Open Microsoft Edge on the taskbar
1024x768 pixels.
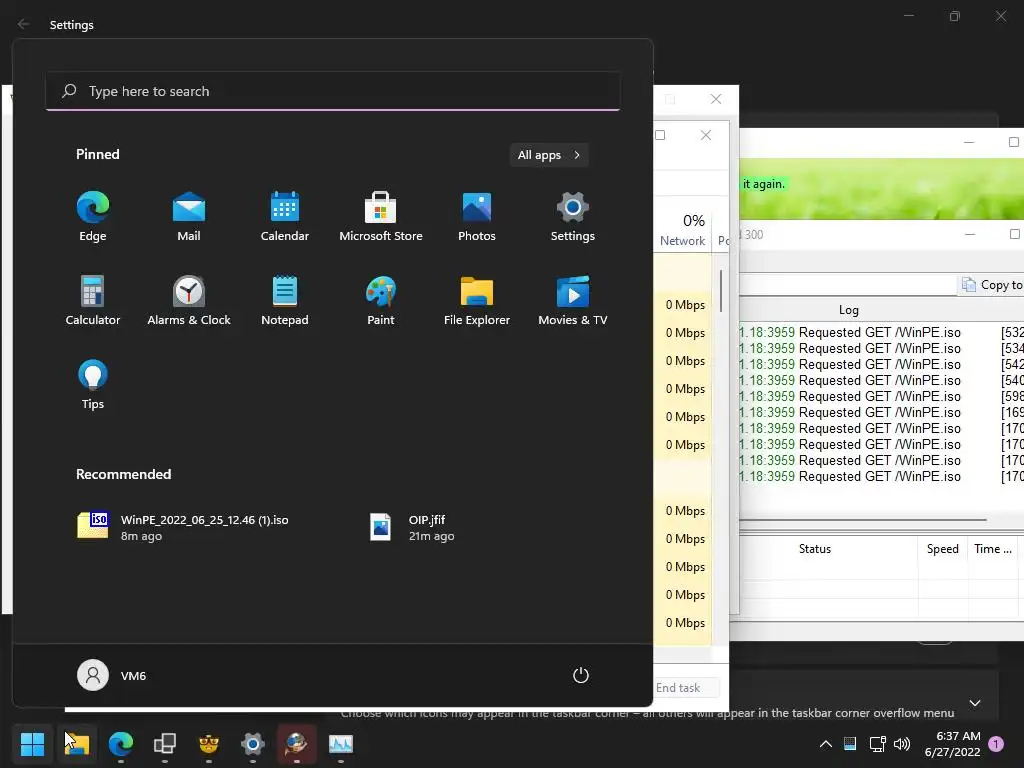point(121,743)
